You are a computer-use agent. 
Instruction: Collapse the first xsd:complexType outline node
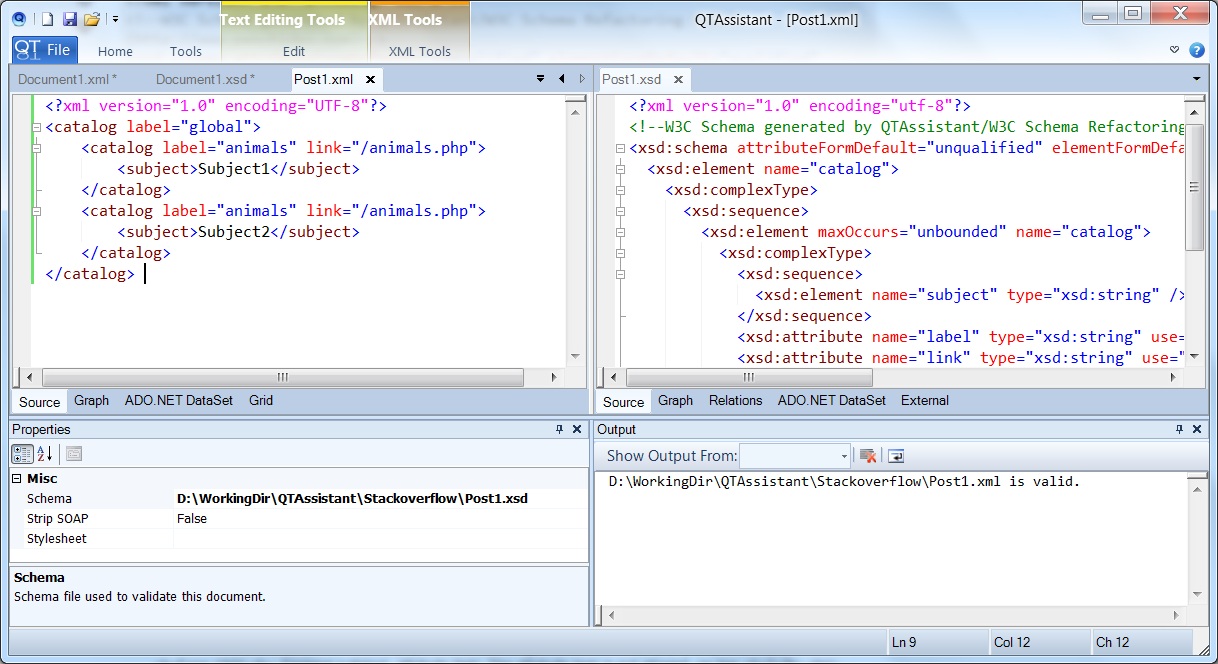(x=620, y=190)
